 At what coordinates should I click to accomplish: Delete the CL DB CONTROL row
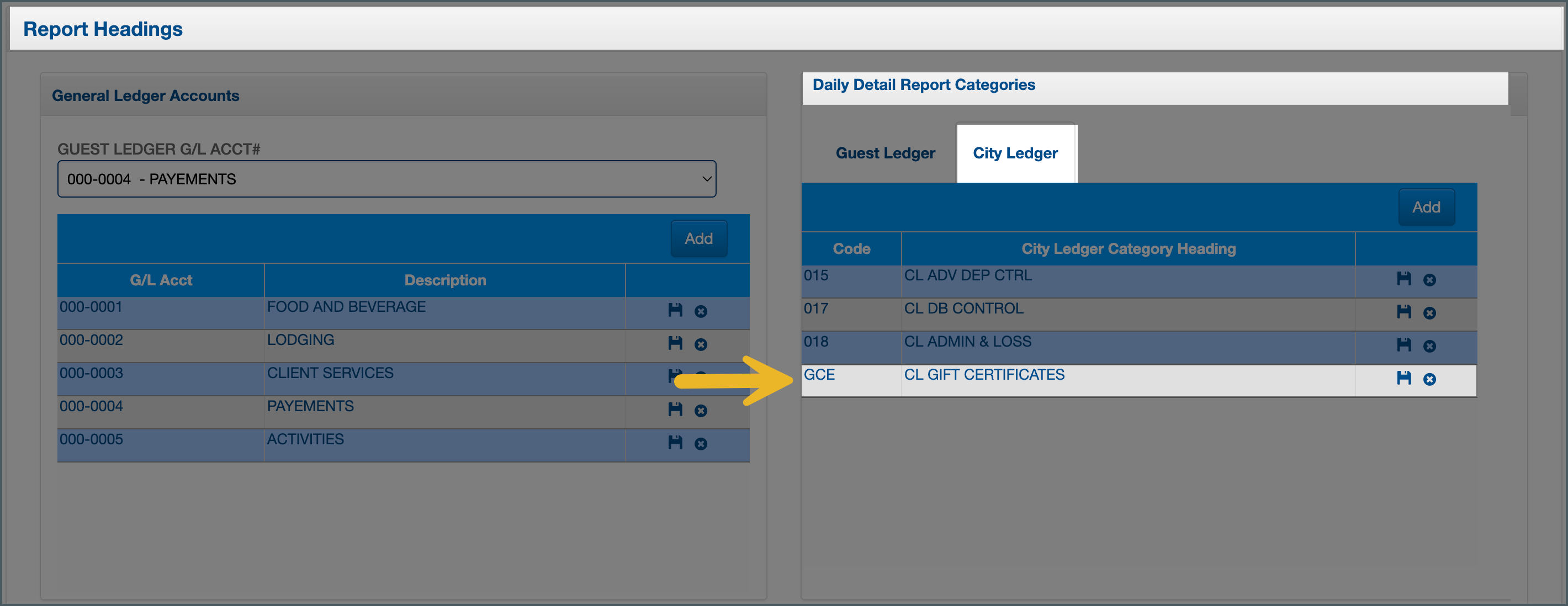[x=1430, y=313]
